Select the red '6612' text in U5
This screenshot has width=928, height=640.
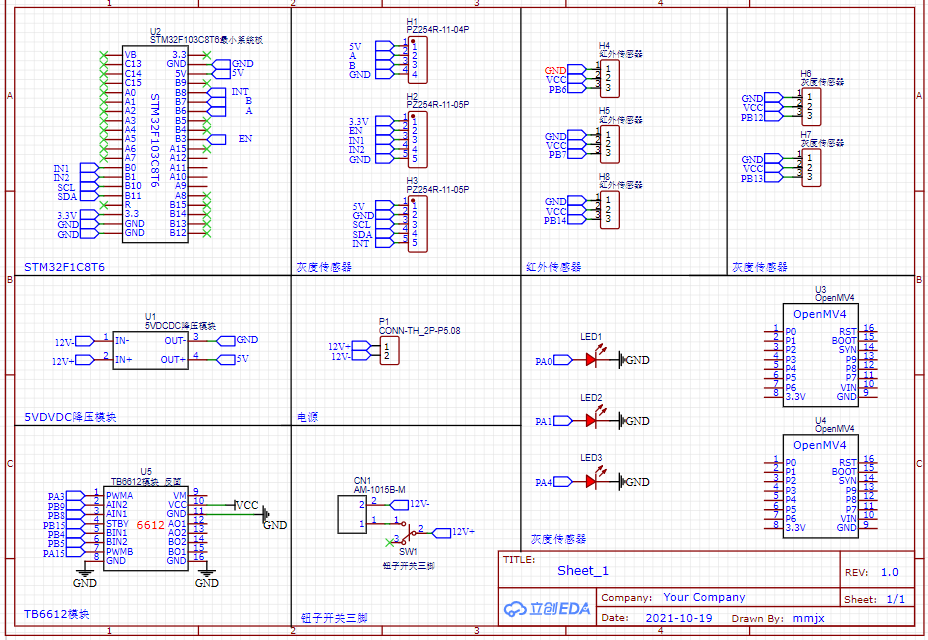[150, 525]
